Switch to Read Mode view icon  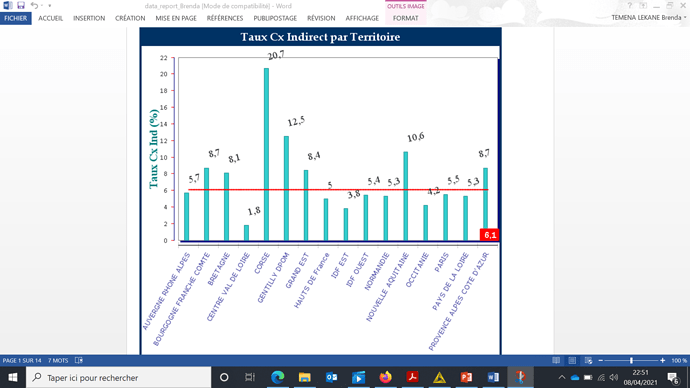[556, 360]
